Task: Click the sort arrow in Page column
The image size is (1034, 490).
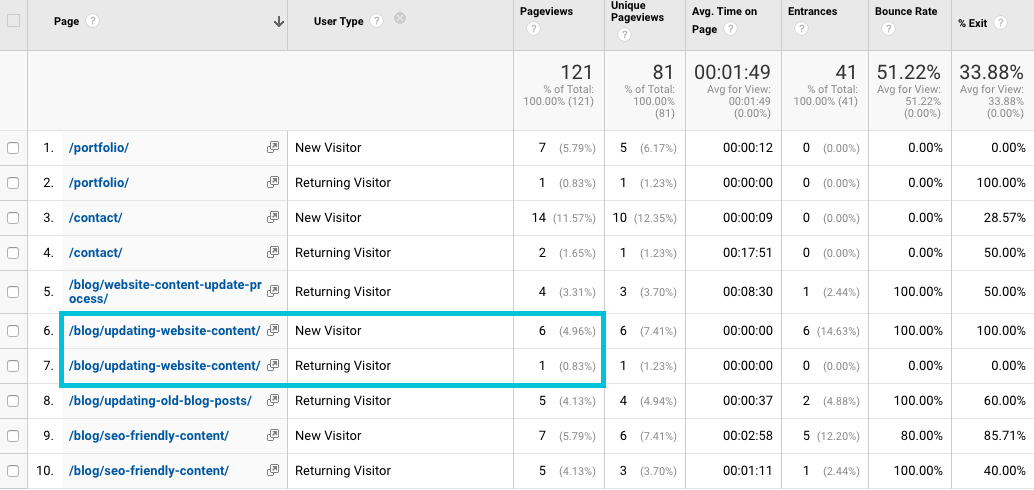Action: tap(278, 21)
